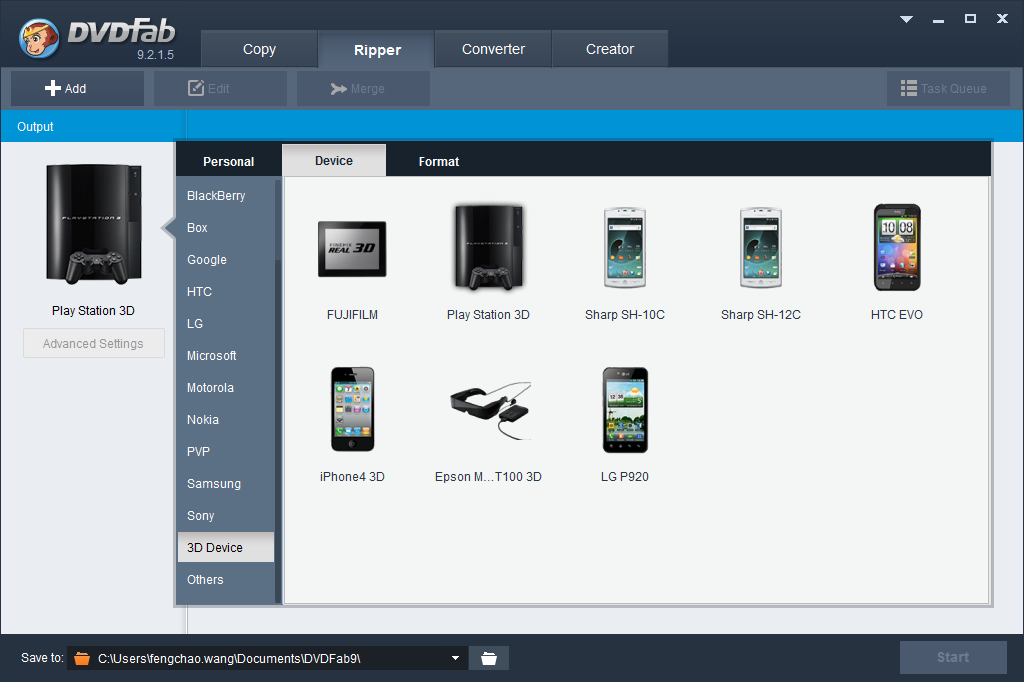Maximize the DVDFab window
Viewport: 1024px width, 682px height.
tap(970, 19)
